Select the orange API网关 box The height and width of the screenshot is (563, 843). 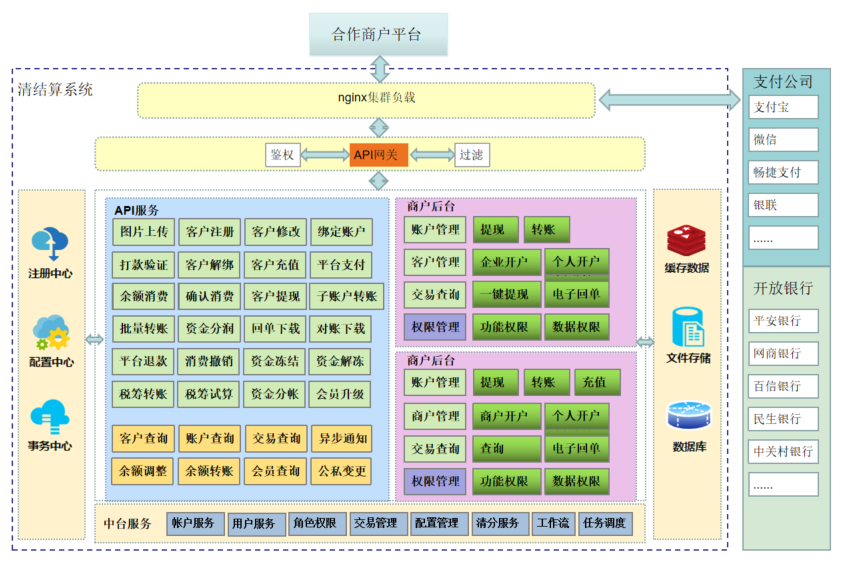(378, 155)
